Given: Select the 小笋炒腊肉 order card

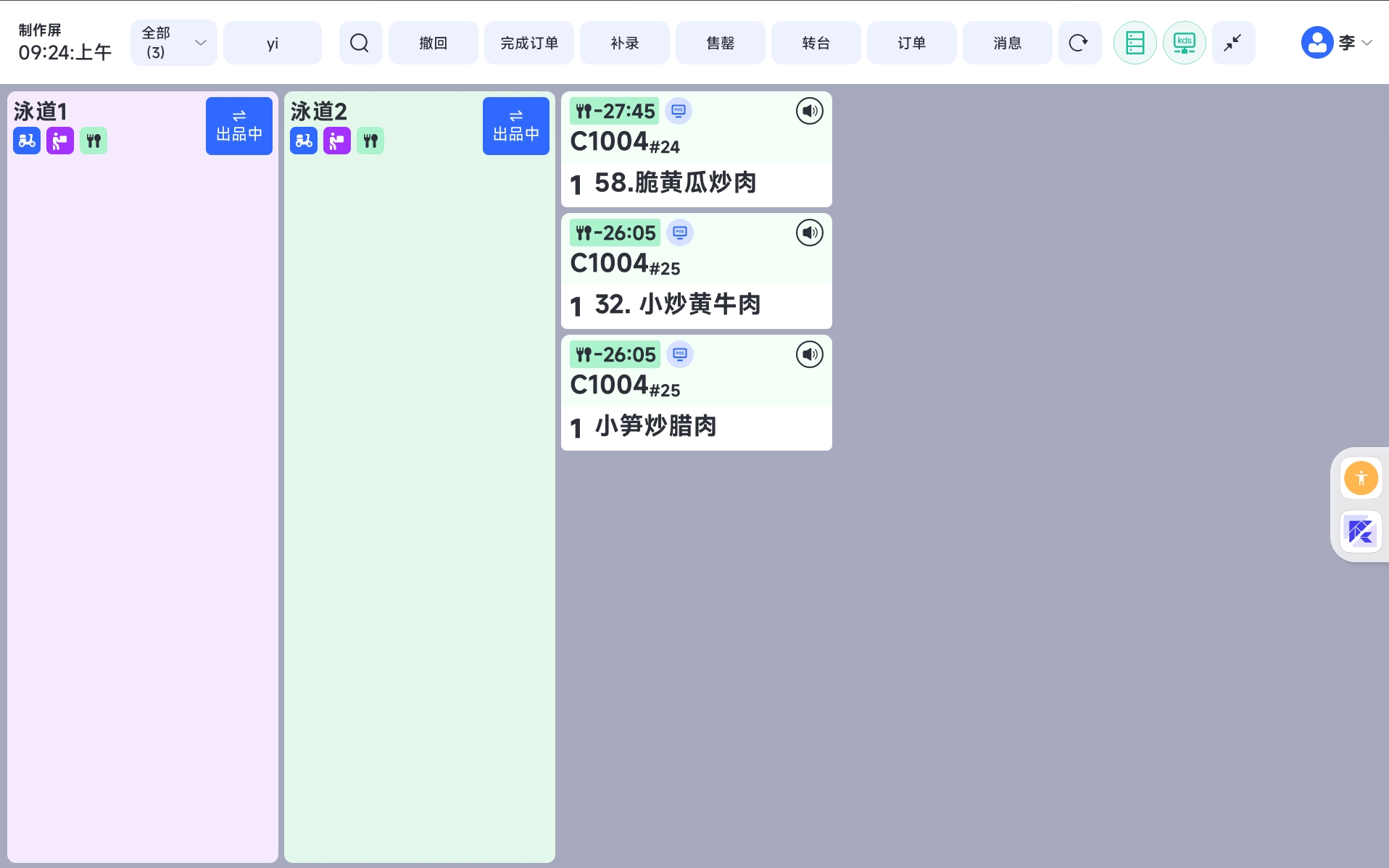Looking at the screenshot, I should [696, 425].
